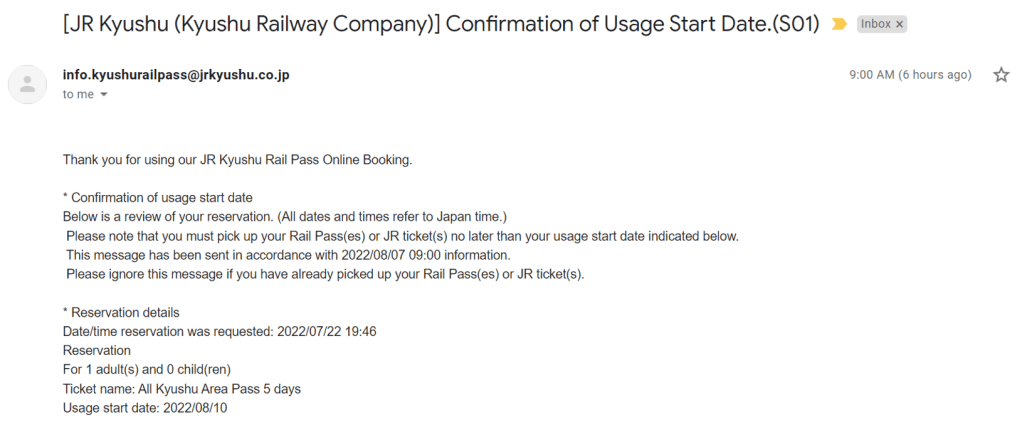Click the "This message has been sent" line
This screenshot has width=1022, height=432.
click(x=288, y=255)
